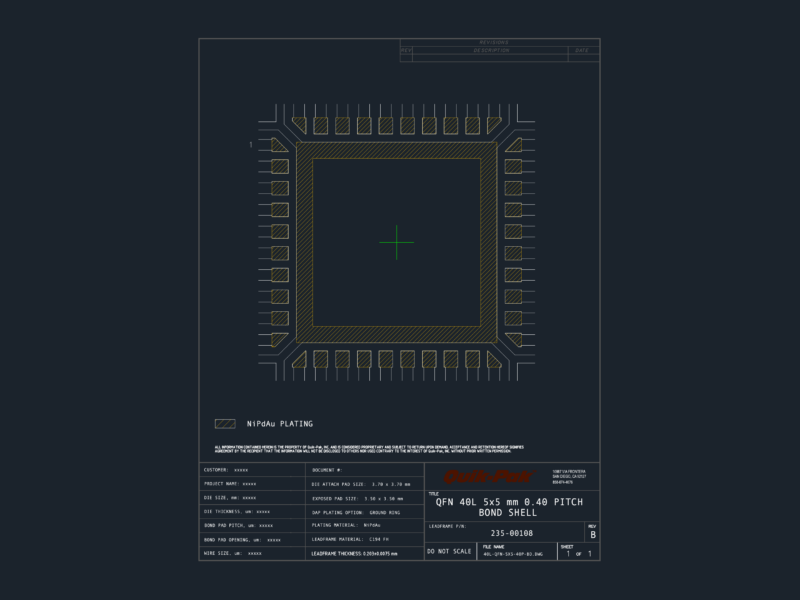Click the green crosshair at die center
Screen dimensions: 800x600
396,242
